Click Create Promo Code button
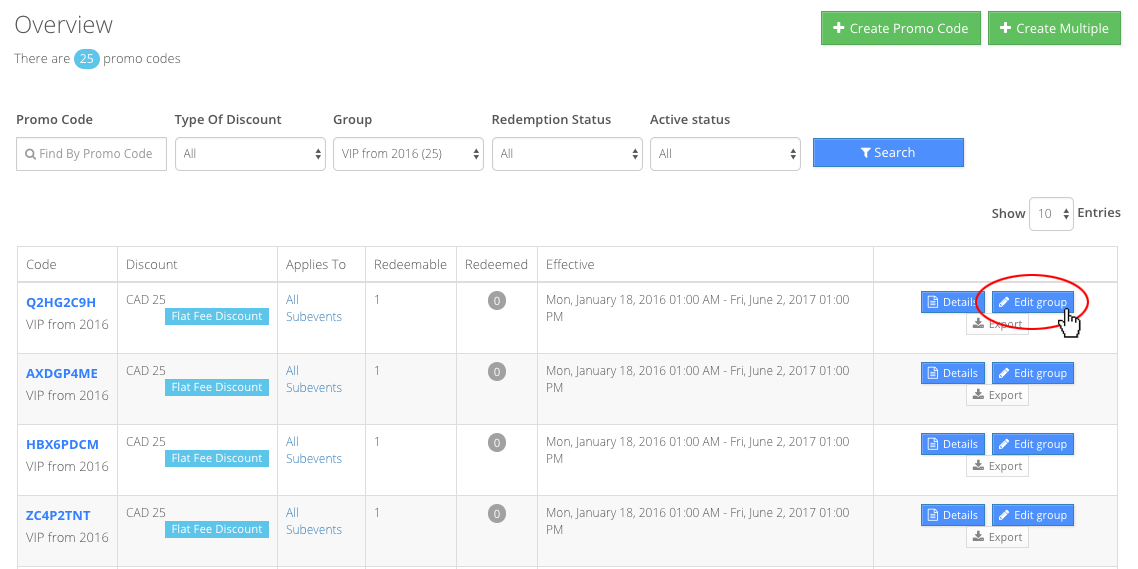Image resolution: width=1138 pixels, height=569 pixels. 900,29
